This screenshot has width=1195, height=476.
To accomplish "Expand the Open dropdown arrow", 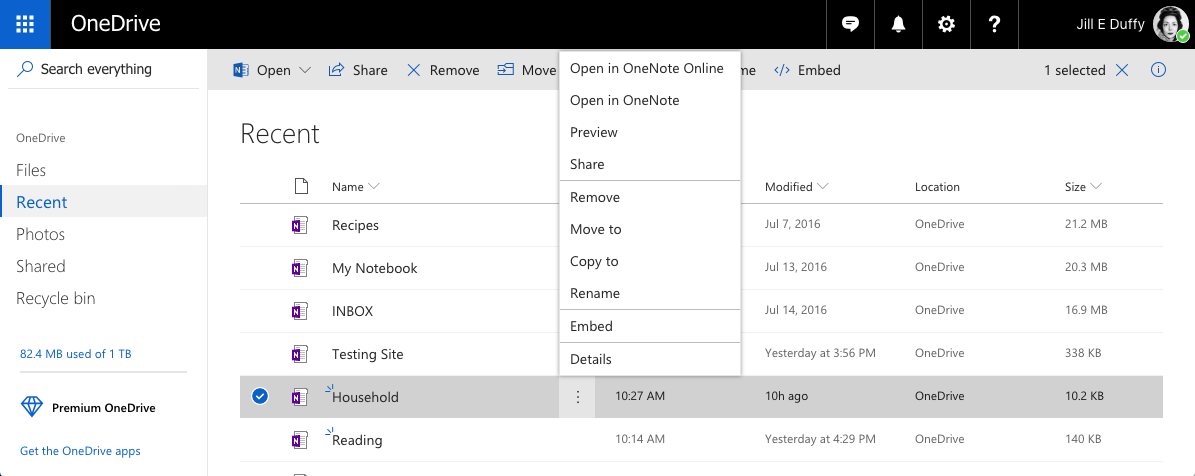I will pyautogui.click(x=305, y=70).
